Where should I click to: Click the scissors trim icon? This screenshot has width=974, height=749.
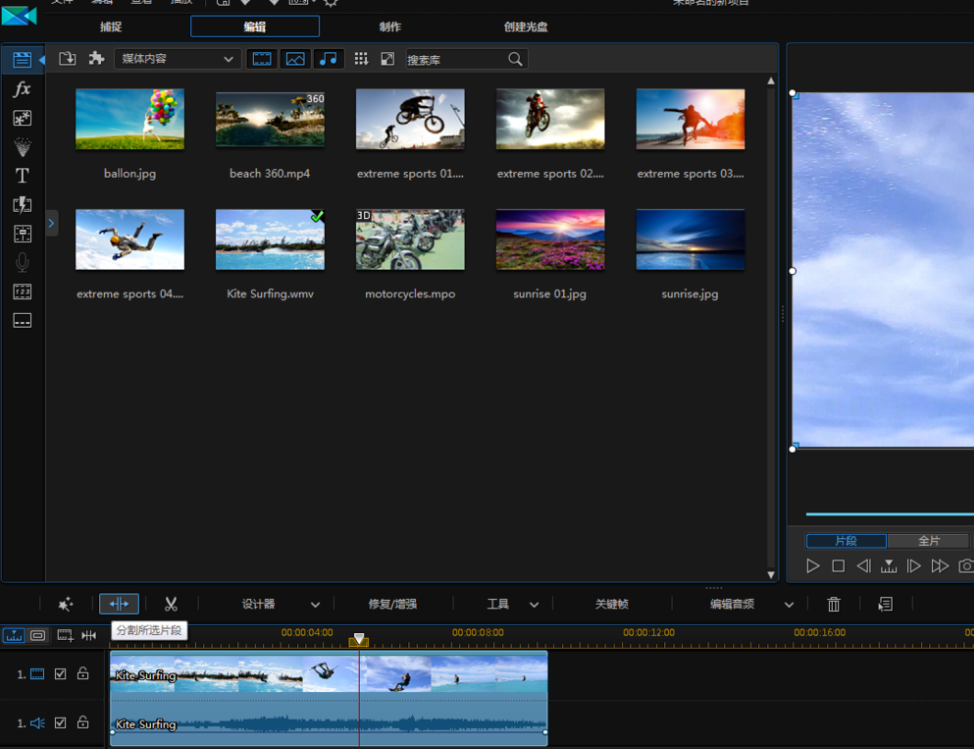pyautogui.click(x=171, y=604)
